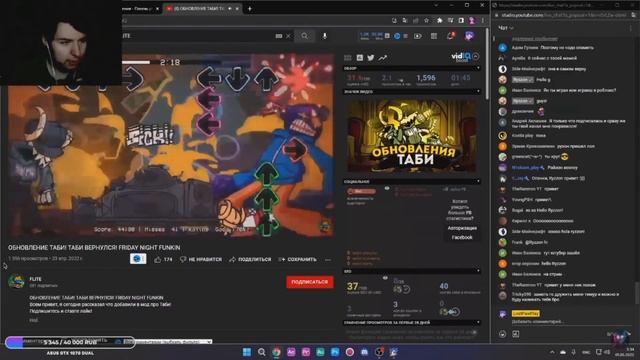
Task: Collapse the vidIQ Значок видео section
Action: (x=478, y=91)
